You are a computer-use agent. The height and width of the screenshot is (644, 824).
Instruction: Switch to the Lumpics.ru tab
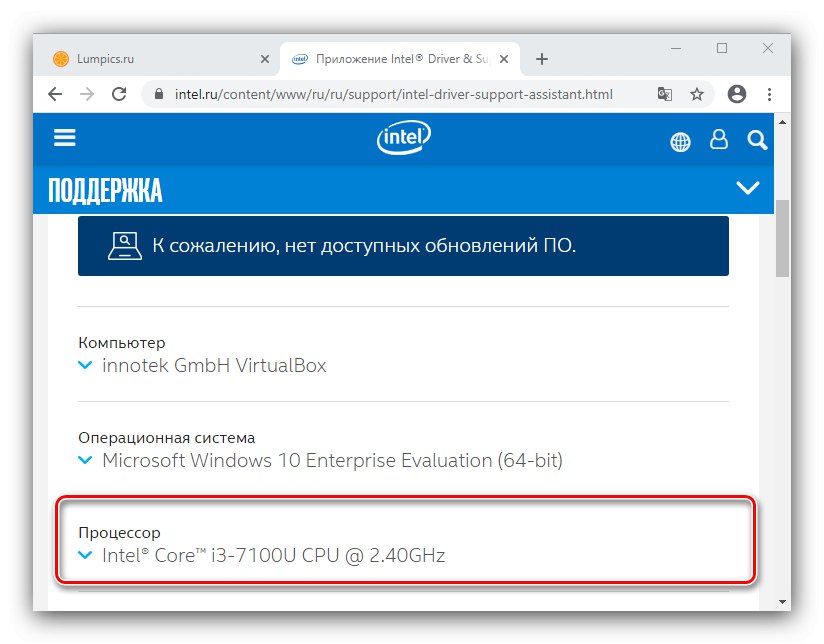point(150,59)
